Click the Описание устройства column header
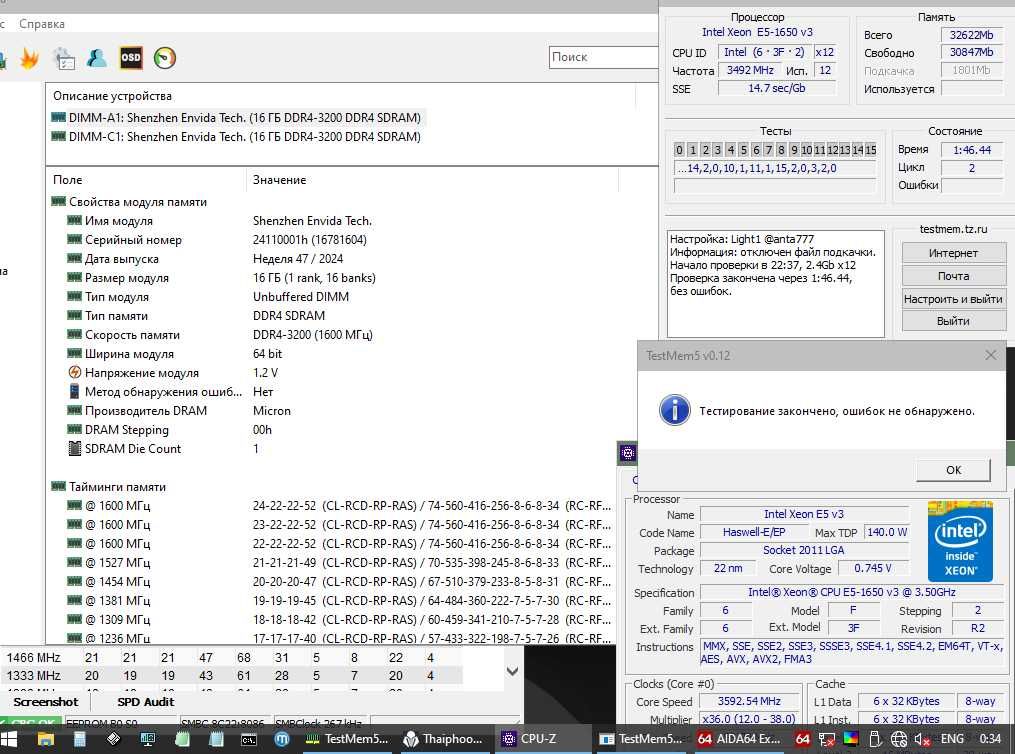Image resolution: width=1015 pixels, height=754 pixels. (113, 96)
